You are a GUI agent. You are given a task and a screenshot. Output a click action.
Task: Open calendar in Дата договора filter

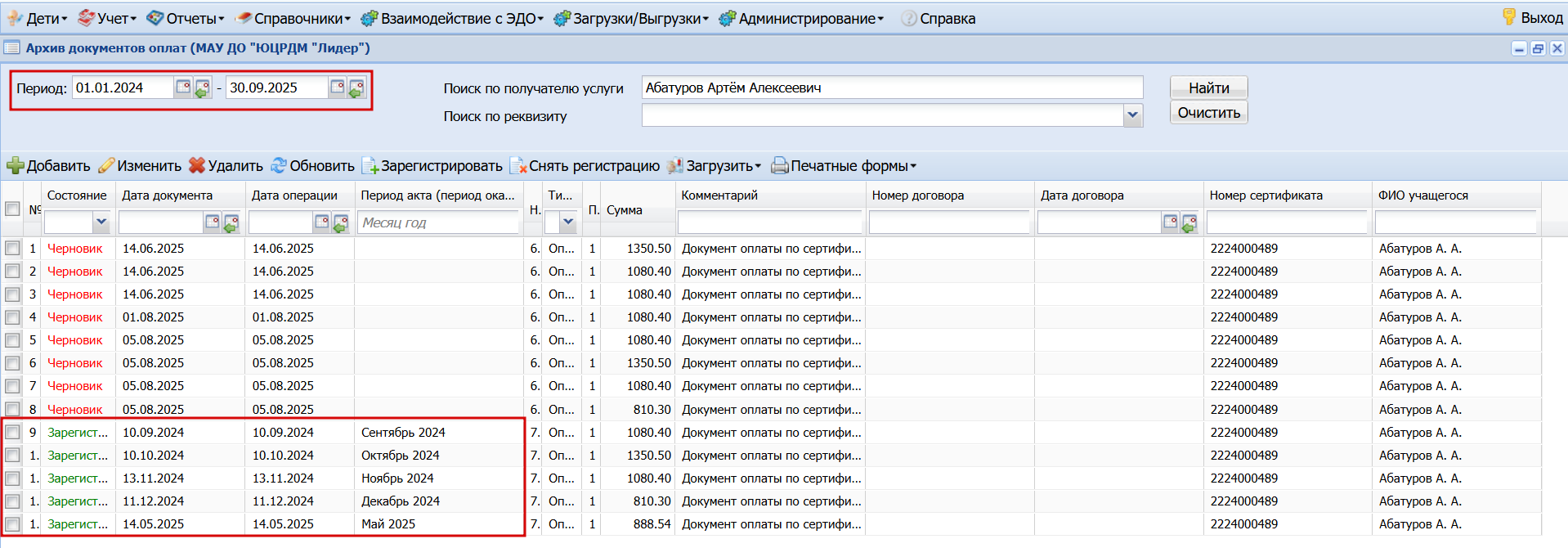(x=1171, y=221)
